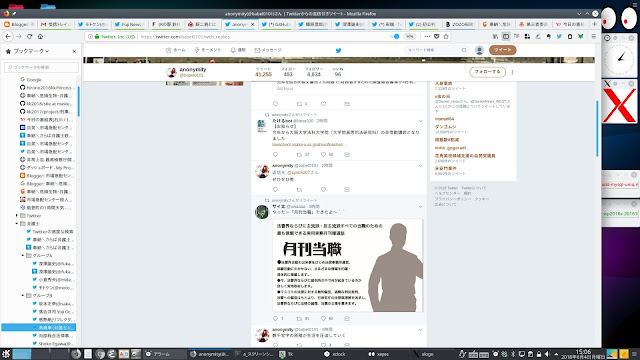Click the Twitter bird logo in header
640x360 pixels.
(x=338, y=50)
